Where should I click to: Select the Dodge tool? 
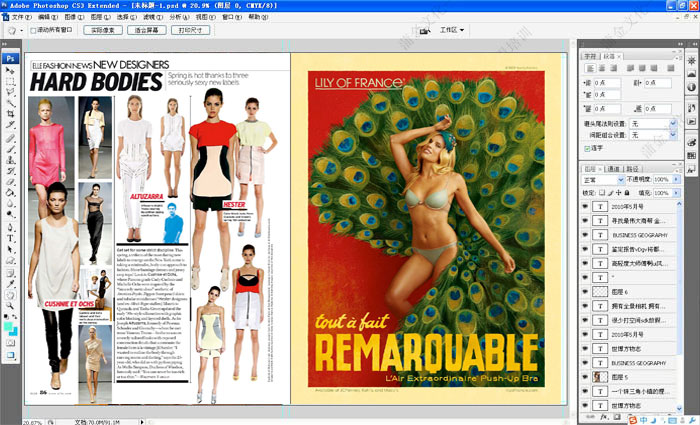tap(10, 215)
